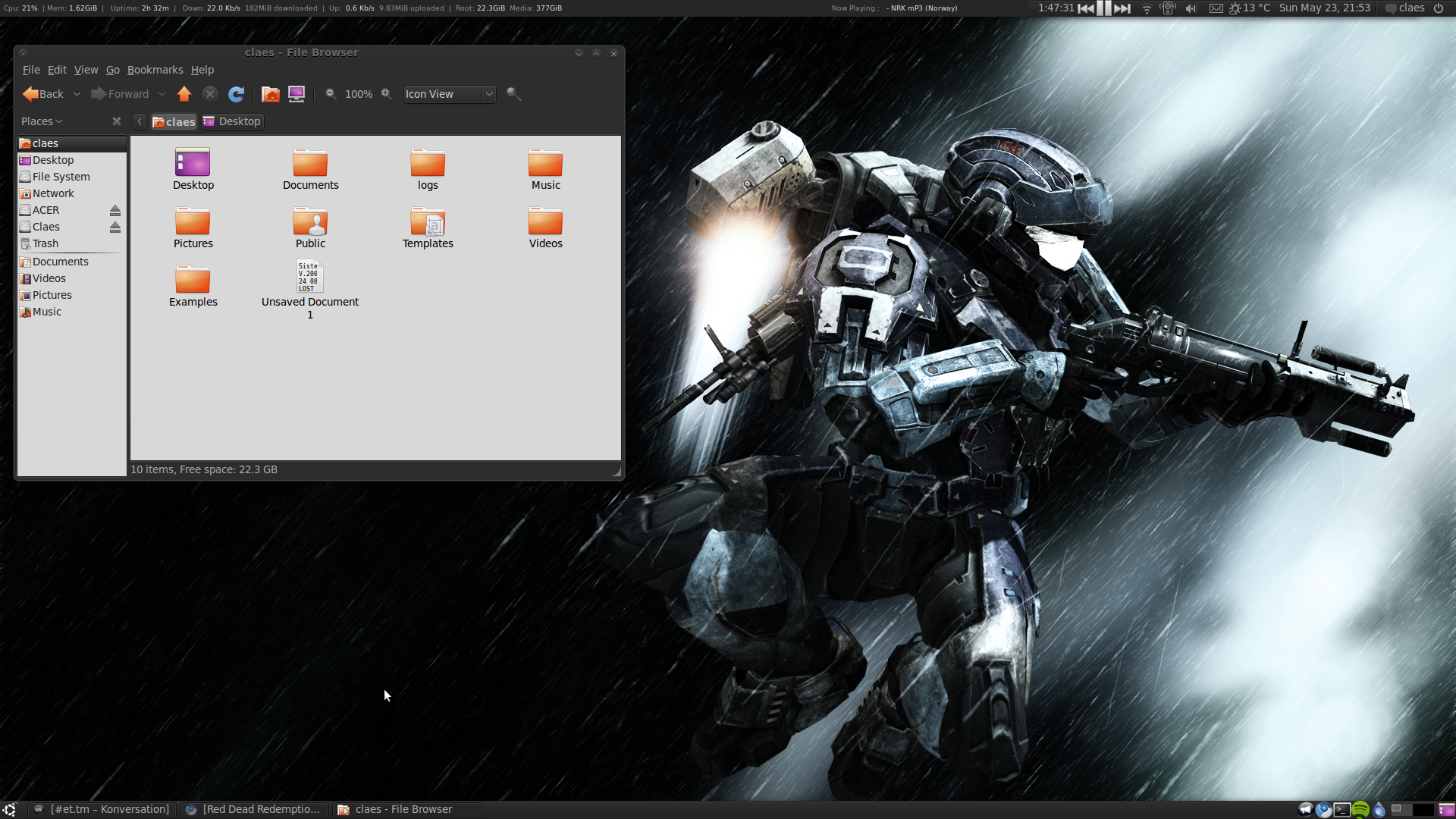Viewport: 1456px width, 819px height.
Task: Open the Bookmarks menu
Action: pos(155,70)
